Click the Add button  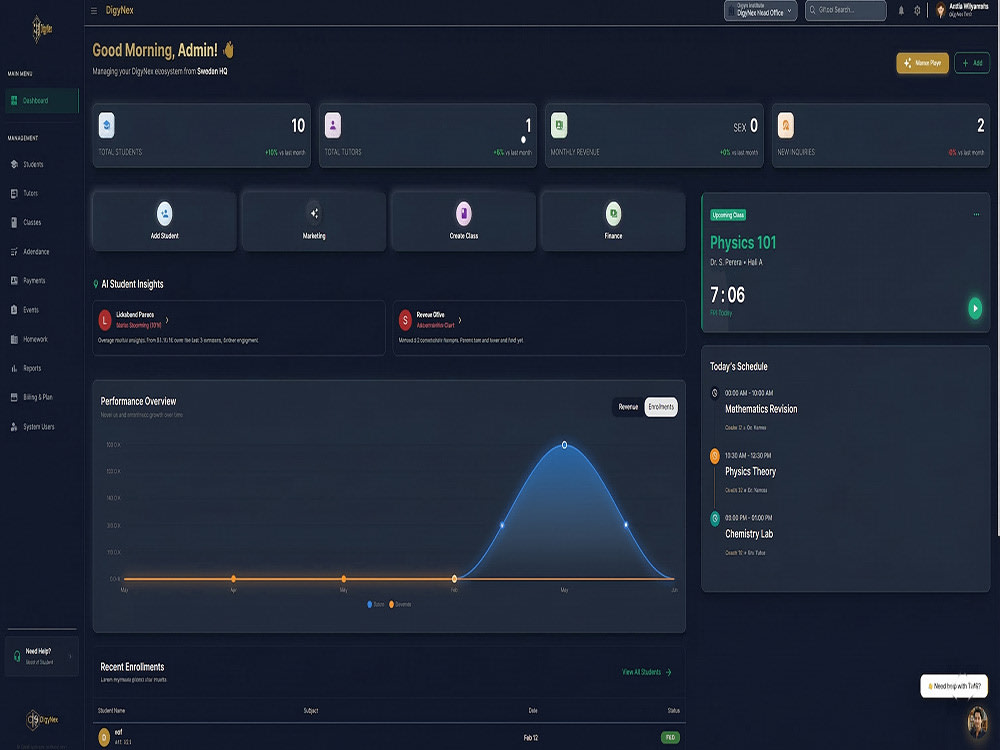point(972,62)
